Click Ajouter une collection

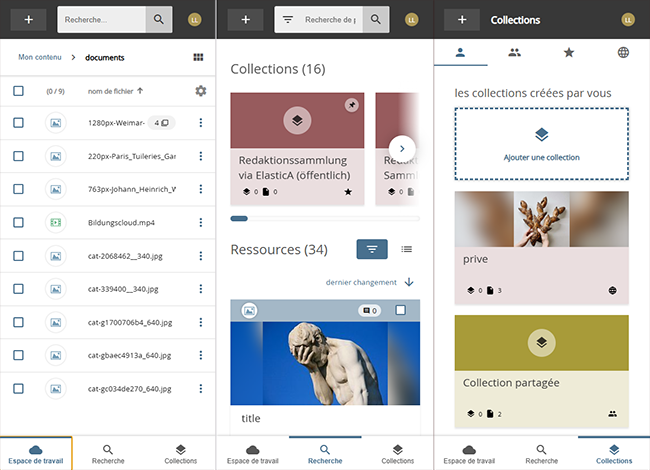click(541, 142)
